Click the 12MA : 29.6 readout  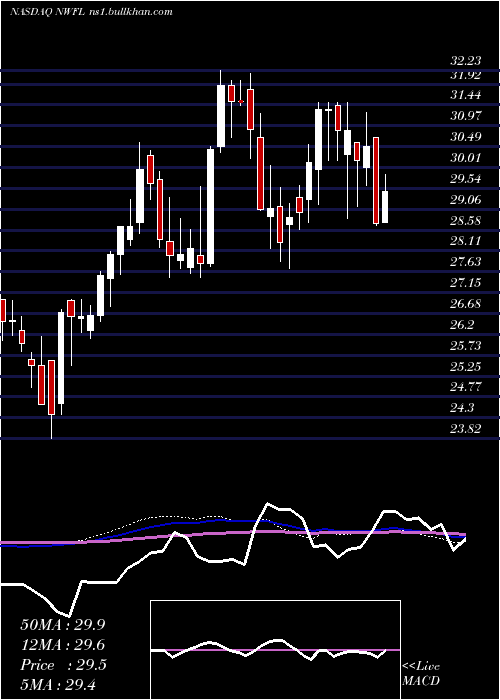click(63, 645)
